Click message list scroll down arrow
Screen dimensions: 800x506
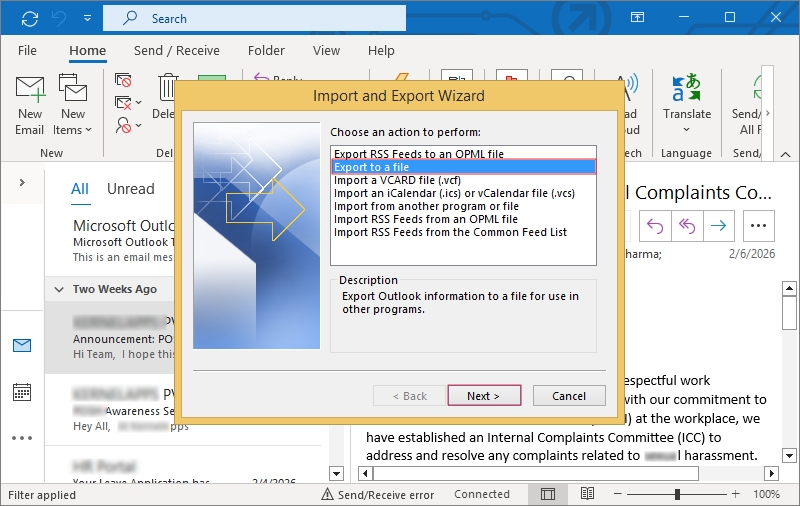(336, 473)
